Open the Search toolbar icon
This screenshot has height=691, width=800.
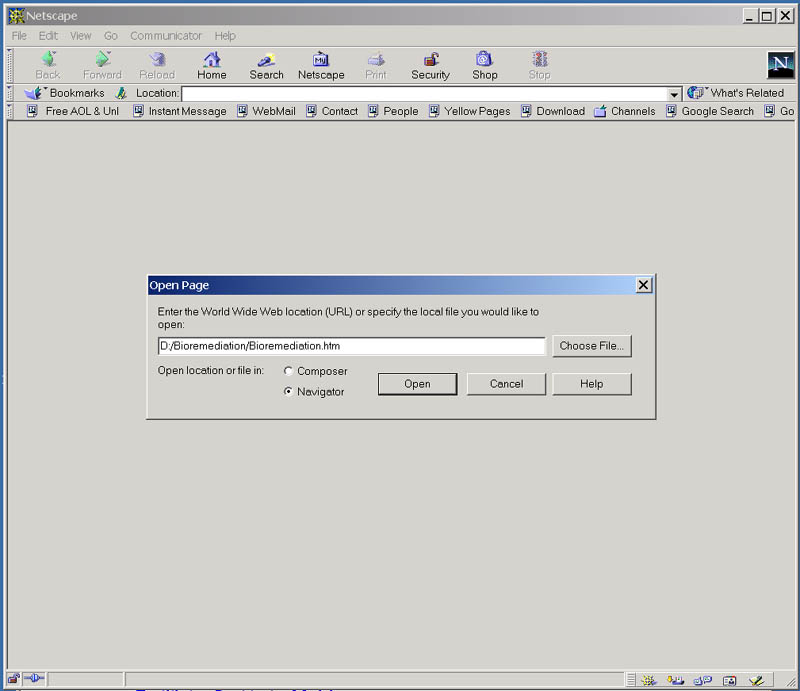(x=266, y=59)
